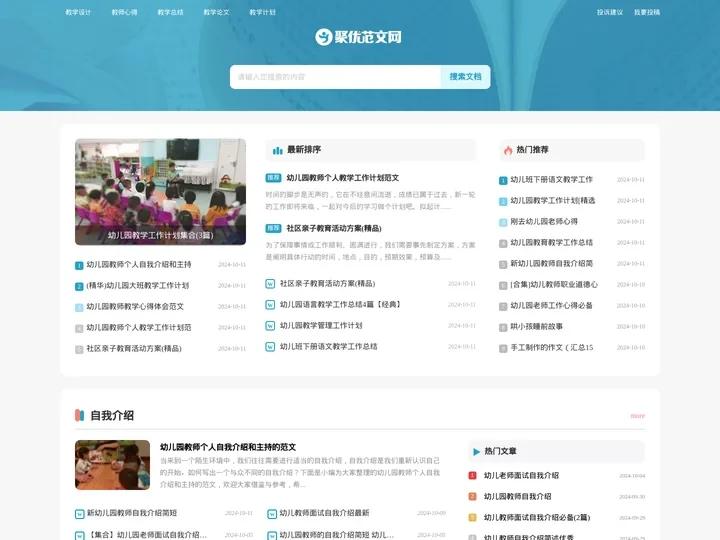Click the 自我介绍 section heading icon
Viewport: 720px width, 540px height.
coord(79,416)
